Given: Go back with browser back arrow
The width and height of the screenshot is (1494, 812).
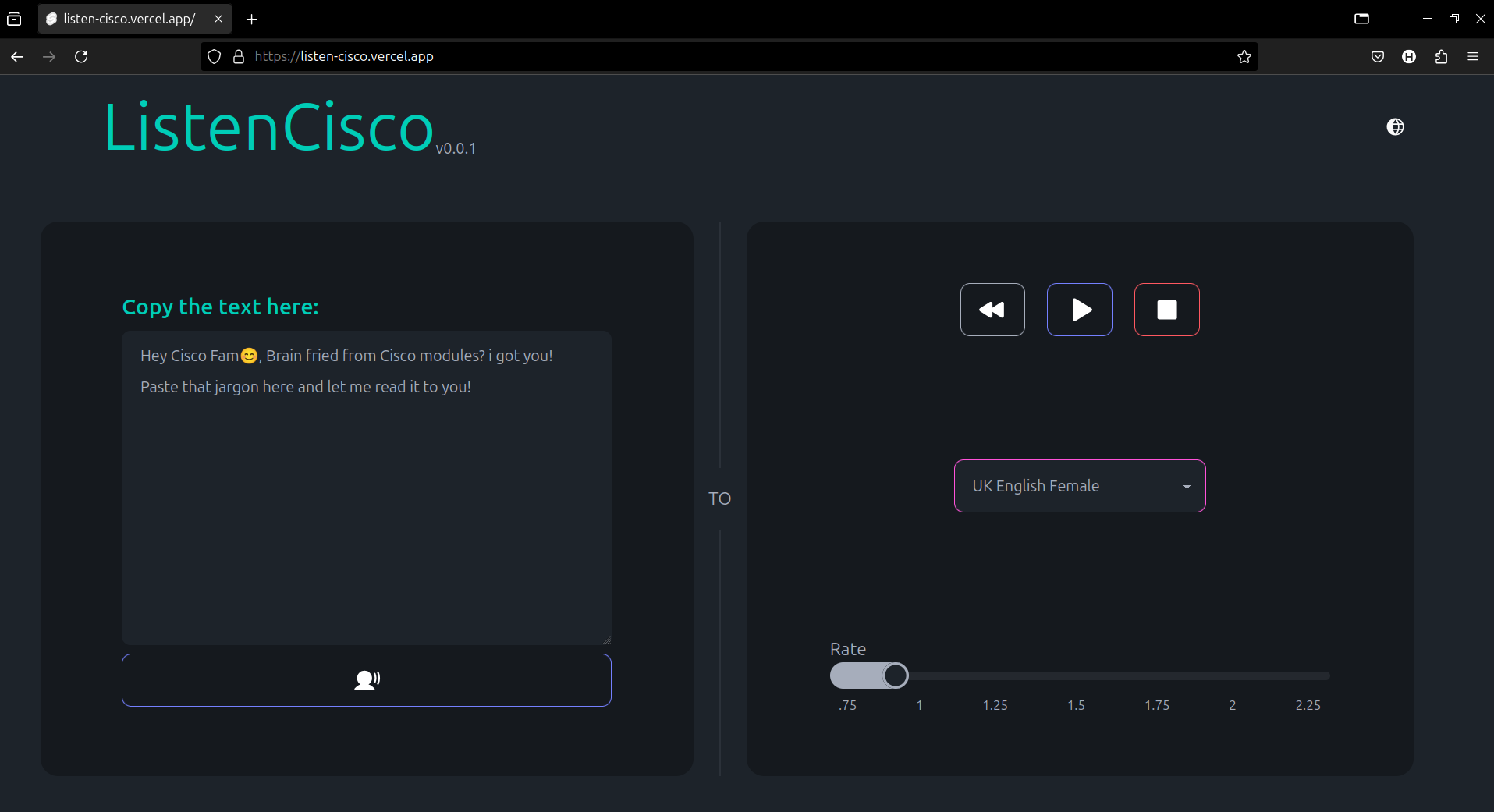Looking at the screenshot, I should coord(17,56).
